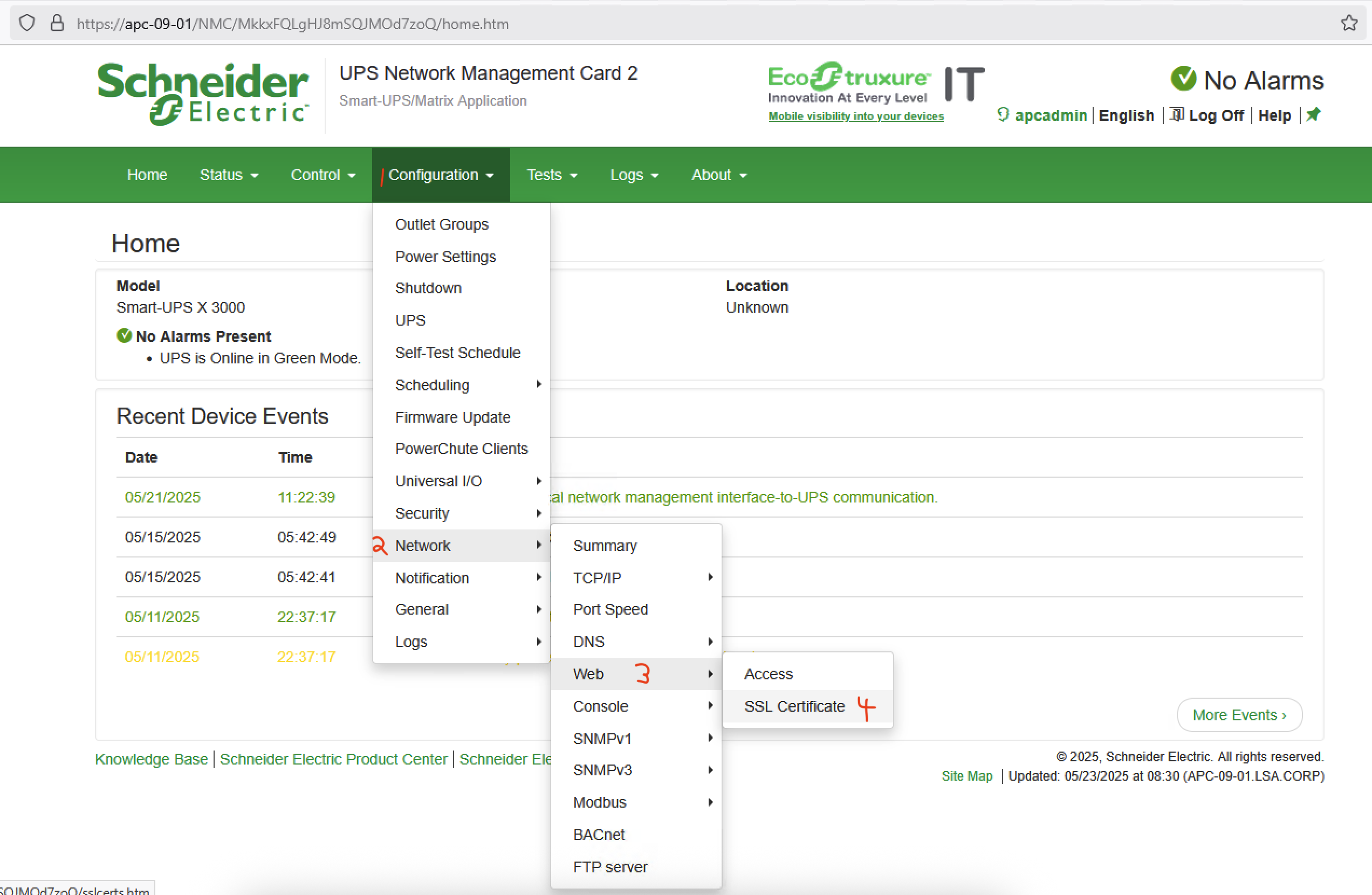Select PowerChute Clients menu item
Viewport: 1372px width, 895px height.
(461, 449)
